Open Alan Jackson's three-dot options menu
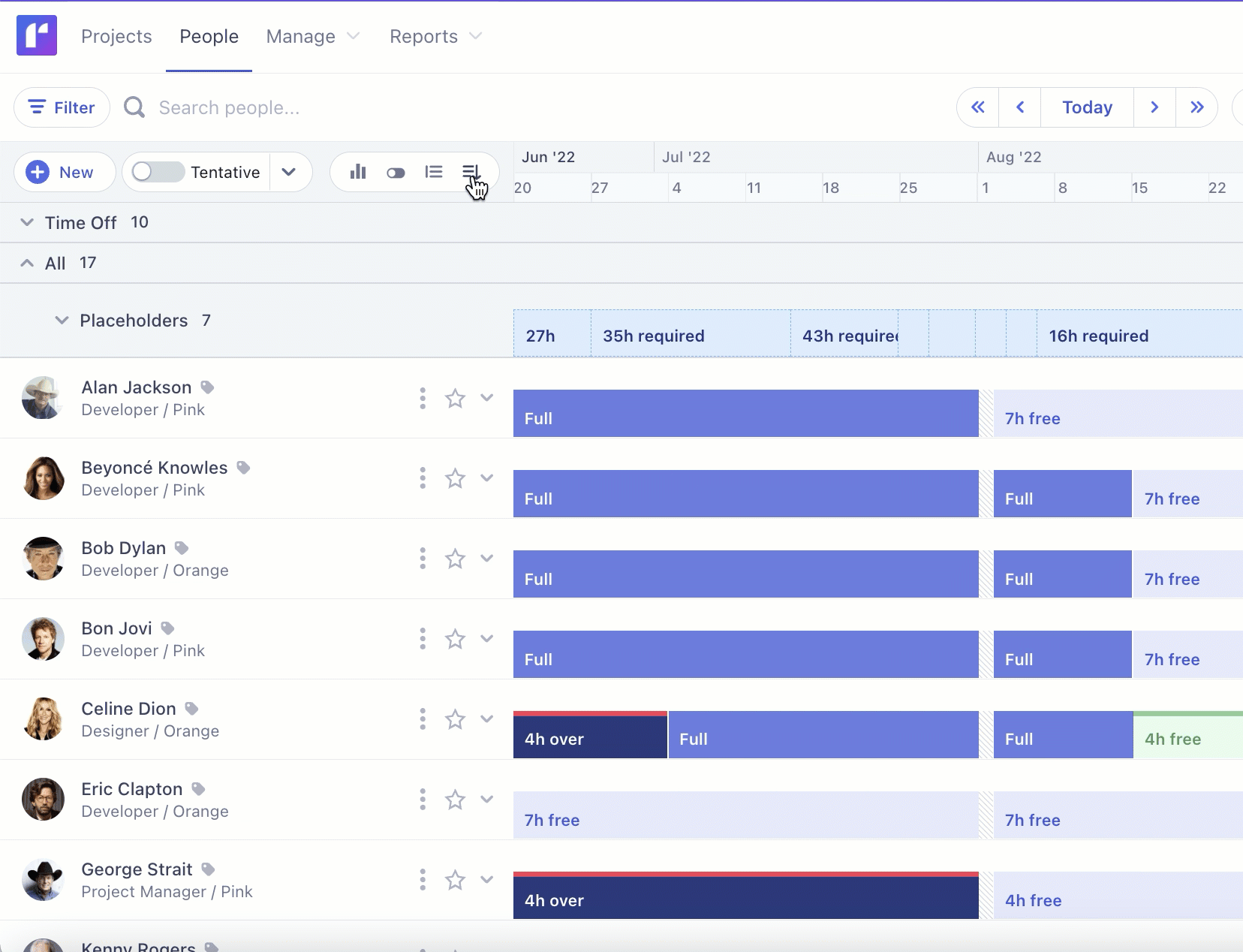This screenshot has width=1243, height=952. click(423, 399)
